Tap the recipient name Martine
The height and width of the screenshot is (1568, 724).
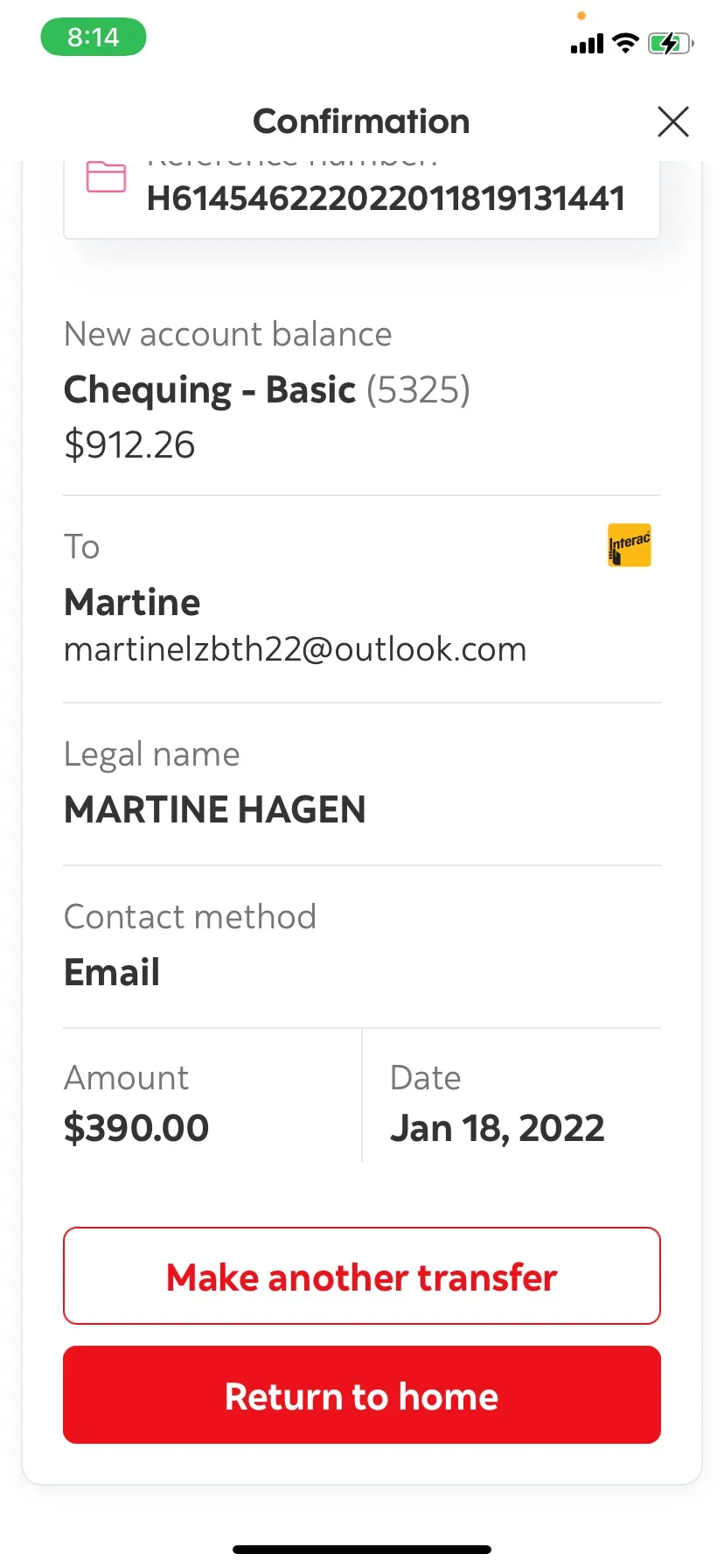[132, 602]
